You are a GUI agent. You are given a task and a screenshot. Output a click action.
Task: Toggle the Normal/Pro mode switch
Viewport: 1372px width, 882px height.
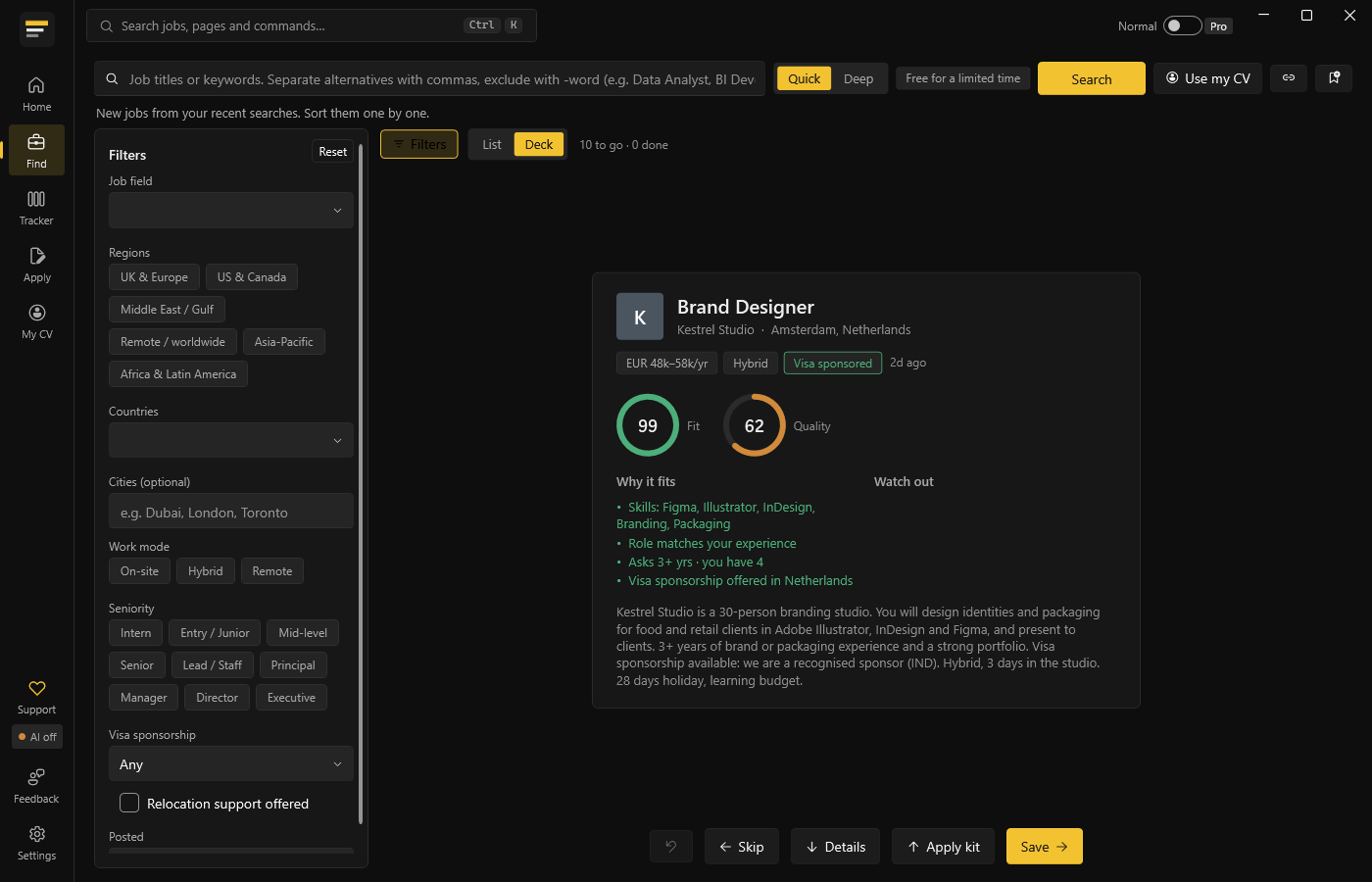1182,25
